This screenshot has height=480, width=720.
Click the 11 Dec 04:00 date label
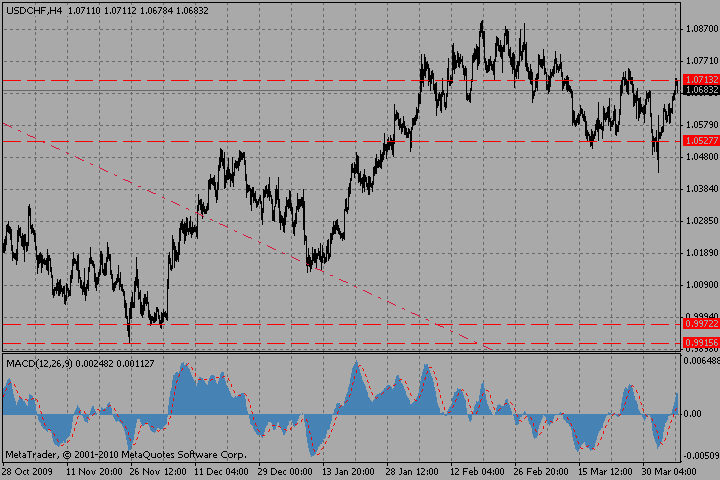[x=221, y=472]
